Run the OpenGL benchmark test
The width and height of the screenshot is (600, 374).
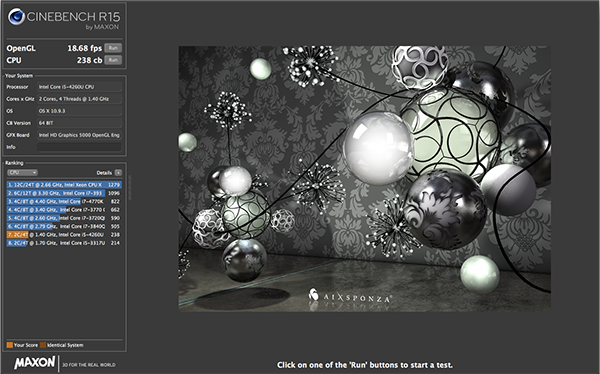click(x=113, y=48)
